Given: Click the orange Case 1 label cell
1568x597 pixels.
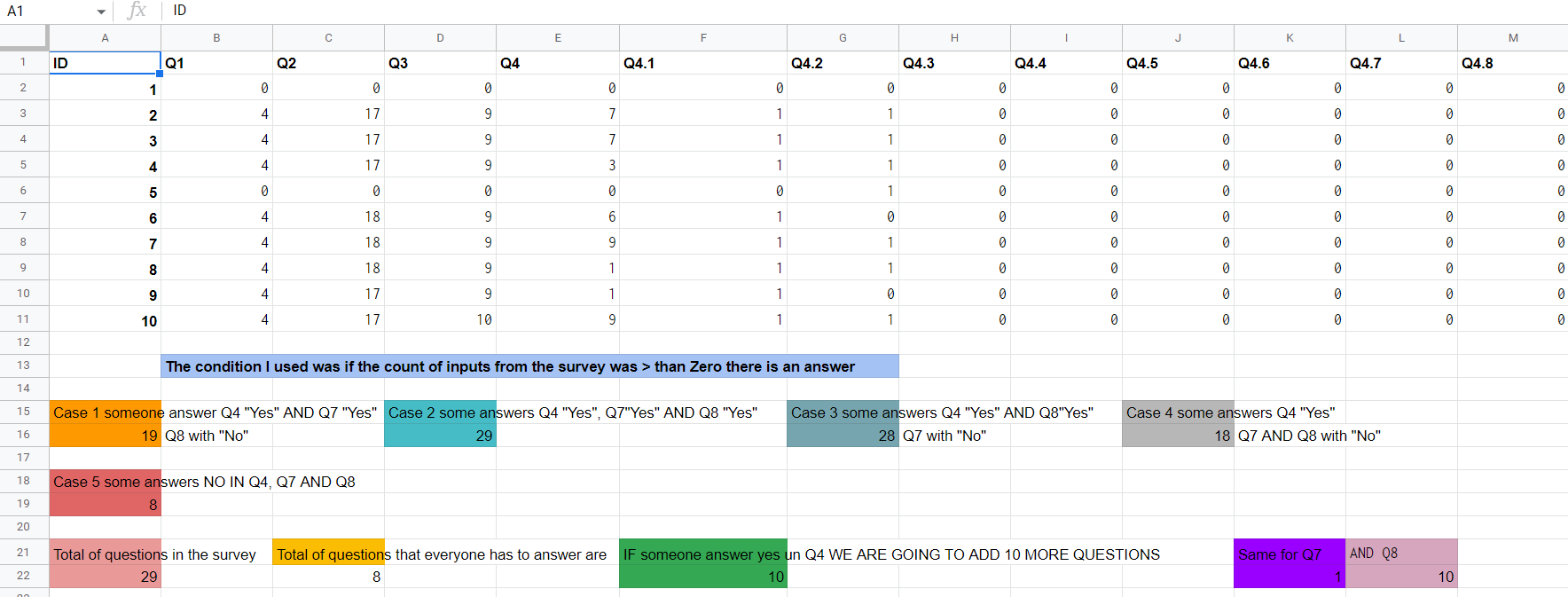Looking at the screenshot, I should (106, 412).
